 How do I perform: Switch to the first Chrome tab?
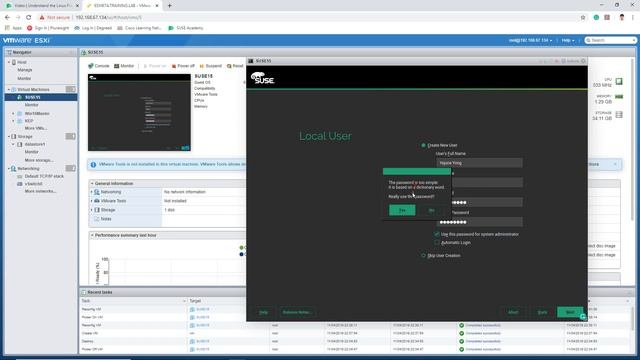coord(41,6)
